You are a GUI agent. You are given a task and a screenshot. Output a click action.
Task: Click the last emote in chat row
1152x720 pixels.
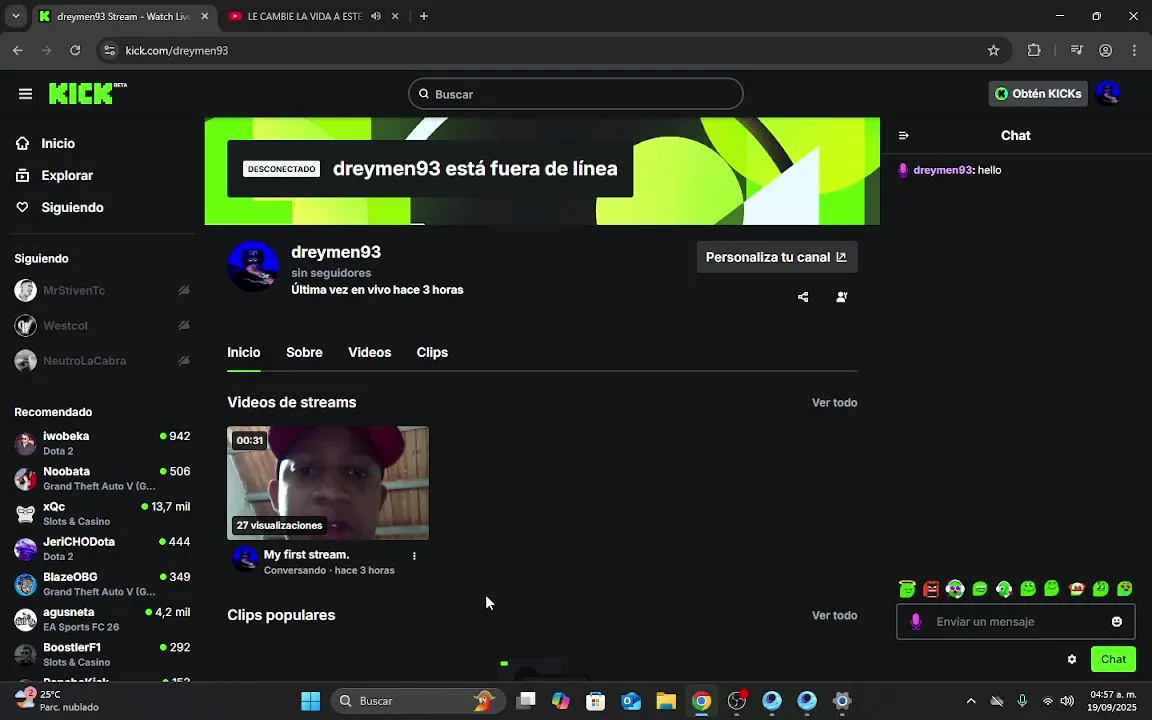tap(1124, 588)
